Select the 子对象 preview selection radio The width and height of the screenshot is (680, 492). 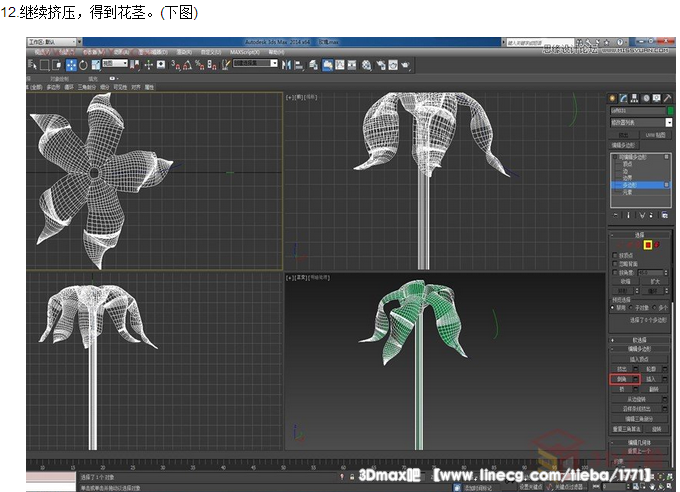(631, 308)
